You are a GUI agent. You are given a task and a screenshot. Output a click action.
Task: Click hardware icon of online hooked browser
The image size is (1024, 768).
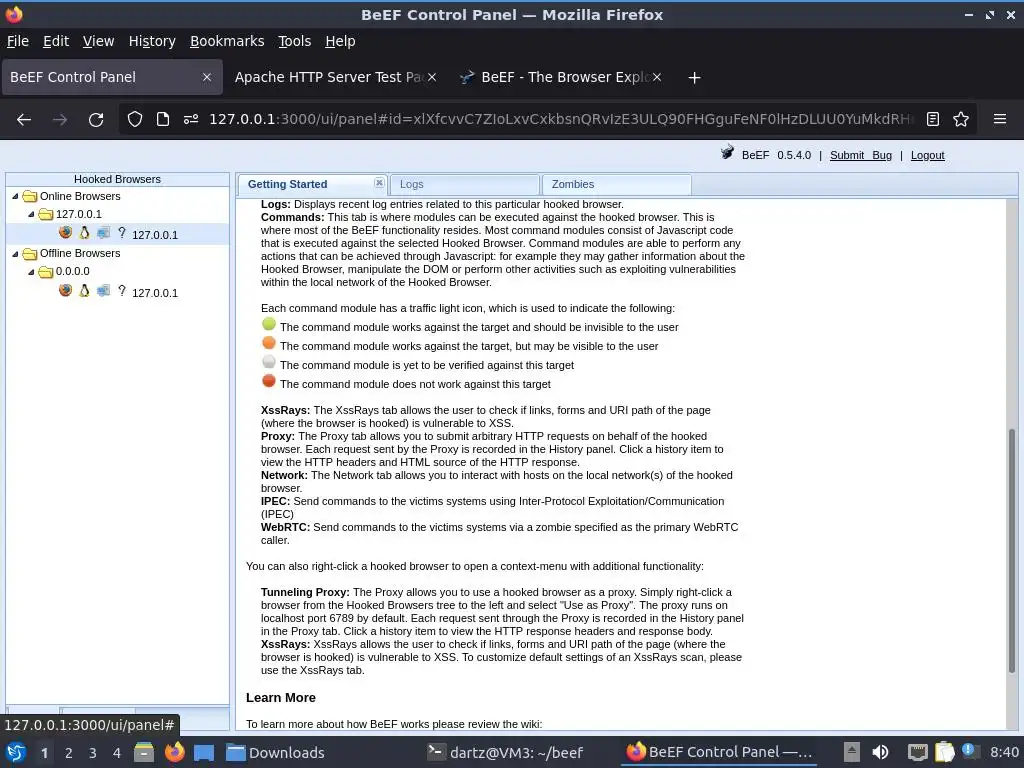click(x=103, y=232)
